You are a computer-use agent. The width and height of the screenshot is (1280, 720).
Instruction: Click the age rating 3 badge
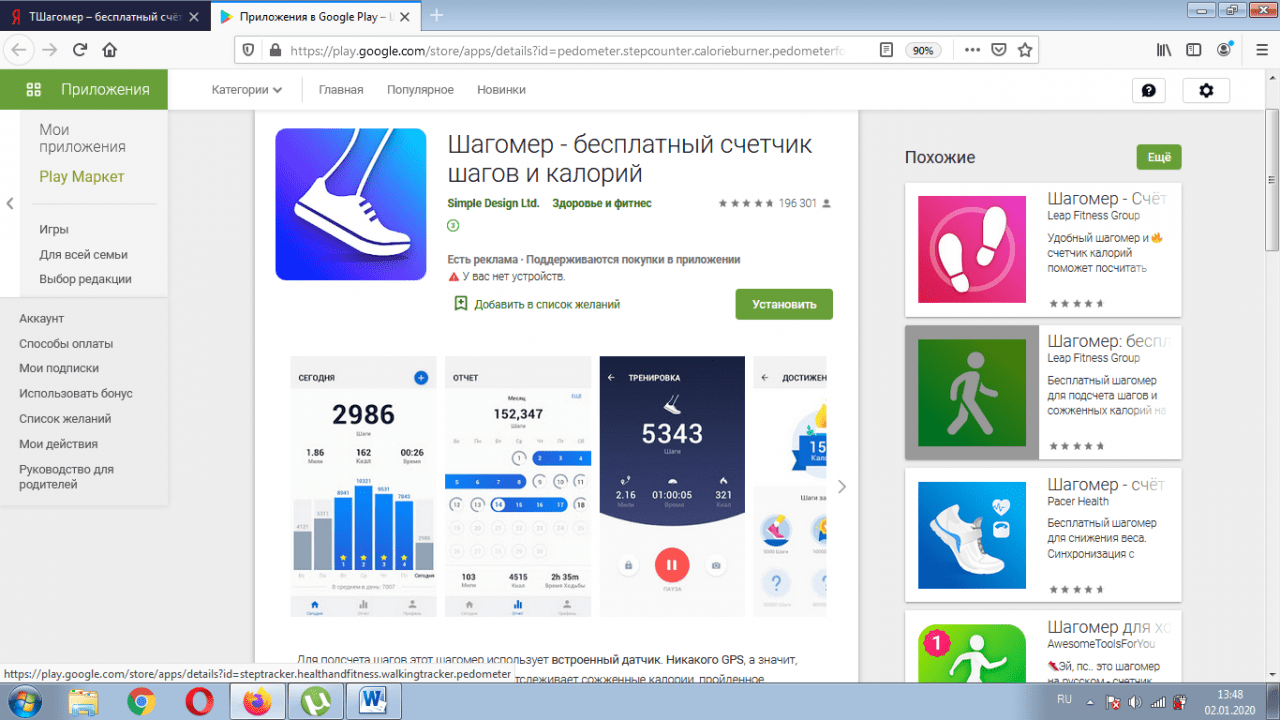pos(453,226)
